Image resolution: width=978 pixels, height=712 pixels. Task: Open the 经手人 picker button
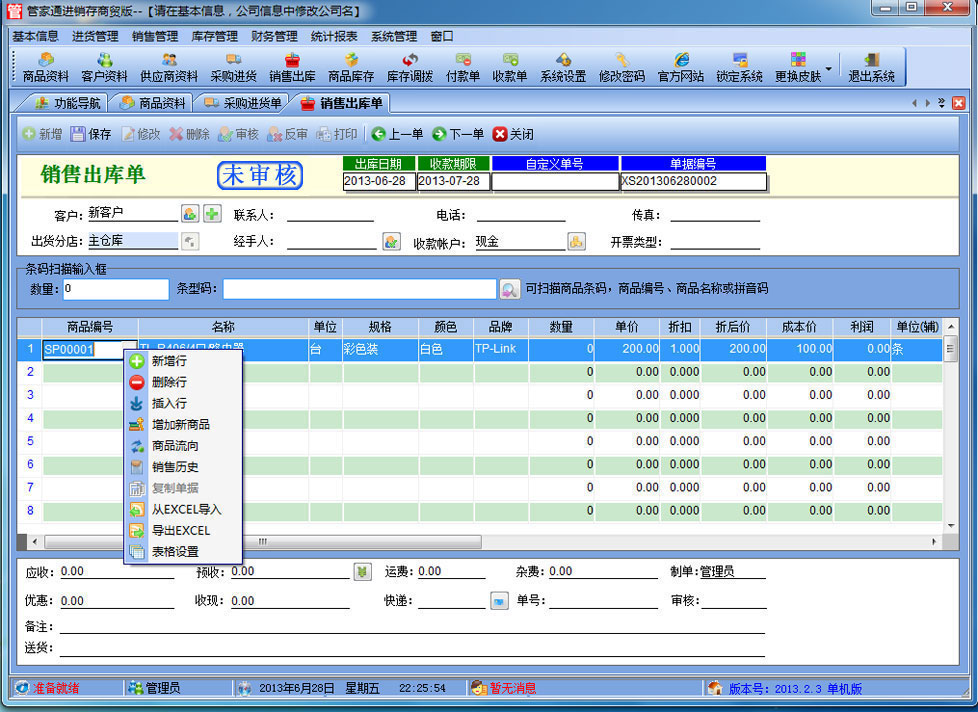pos(391,241)
